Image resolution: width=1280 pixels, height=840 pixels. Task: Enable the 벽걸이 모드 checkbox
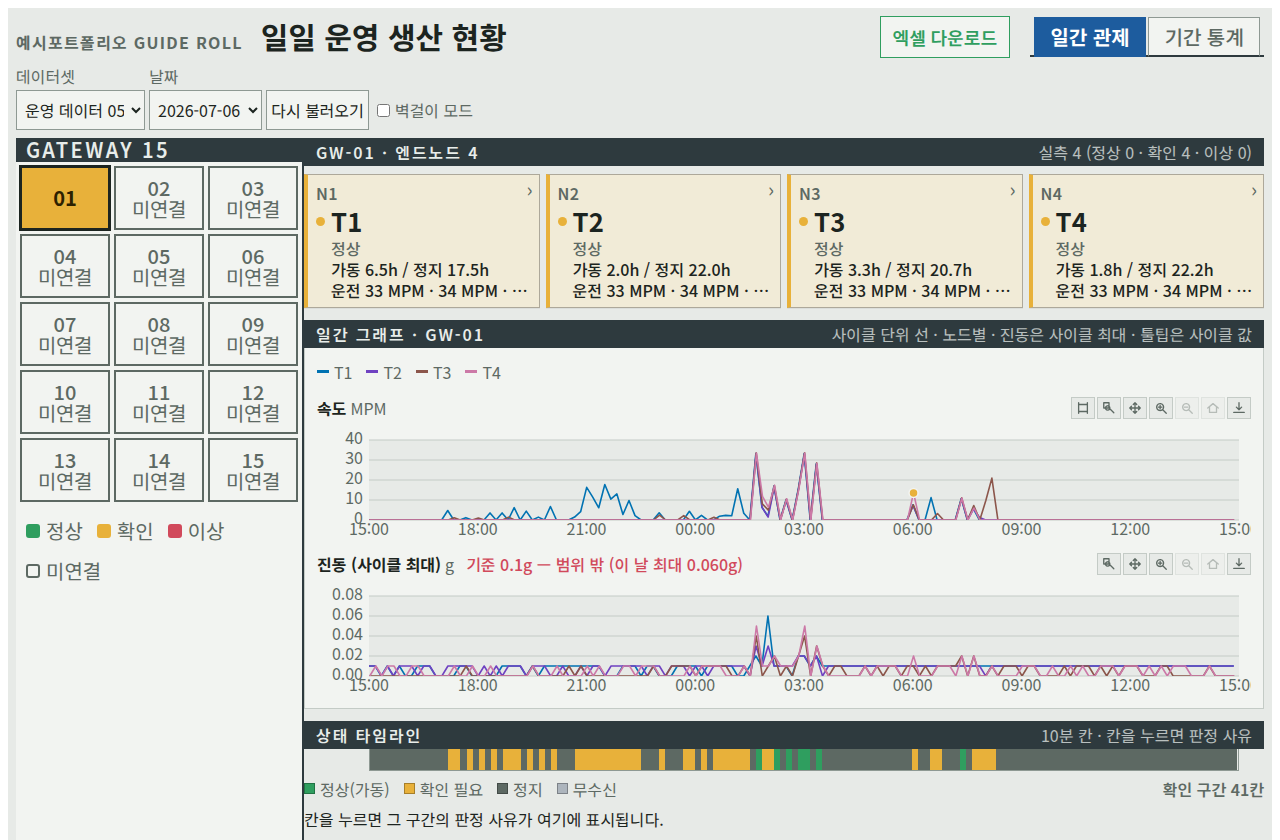click(x=383, y=111)
